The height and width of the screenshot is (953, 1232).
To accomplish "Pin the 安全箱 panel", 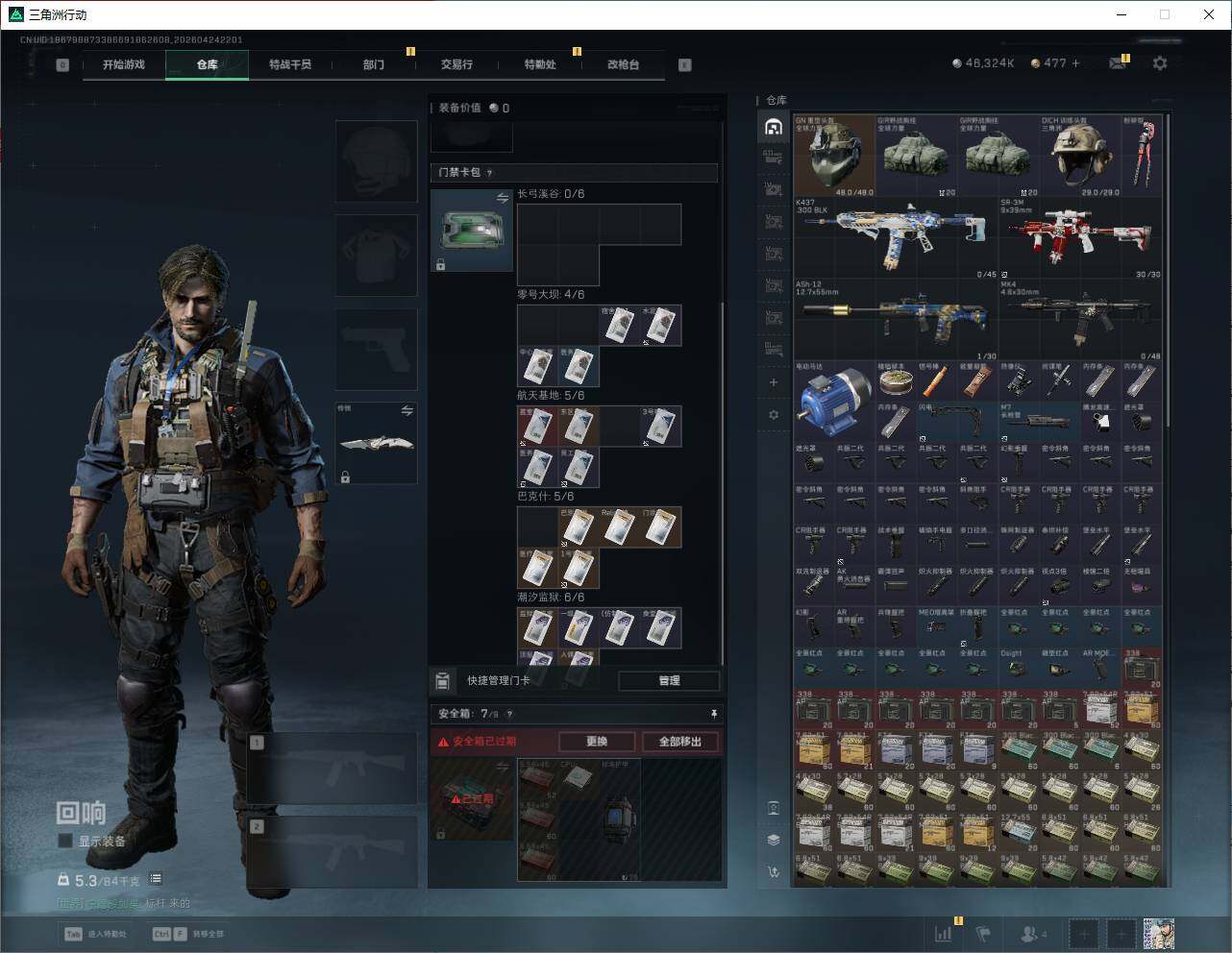I will 714,714.
